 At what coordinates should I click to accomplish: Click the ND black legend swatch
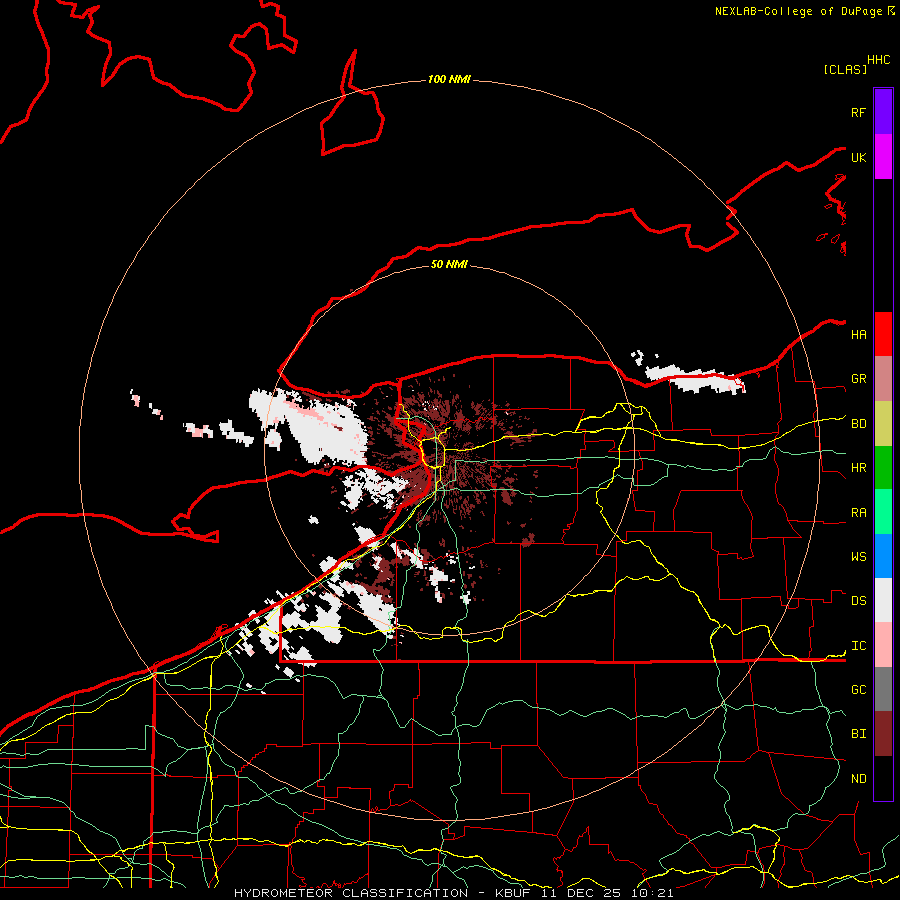point(883,778)
